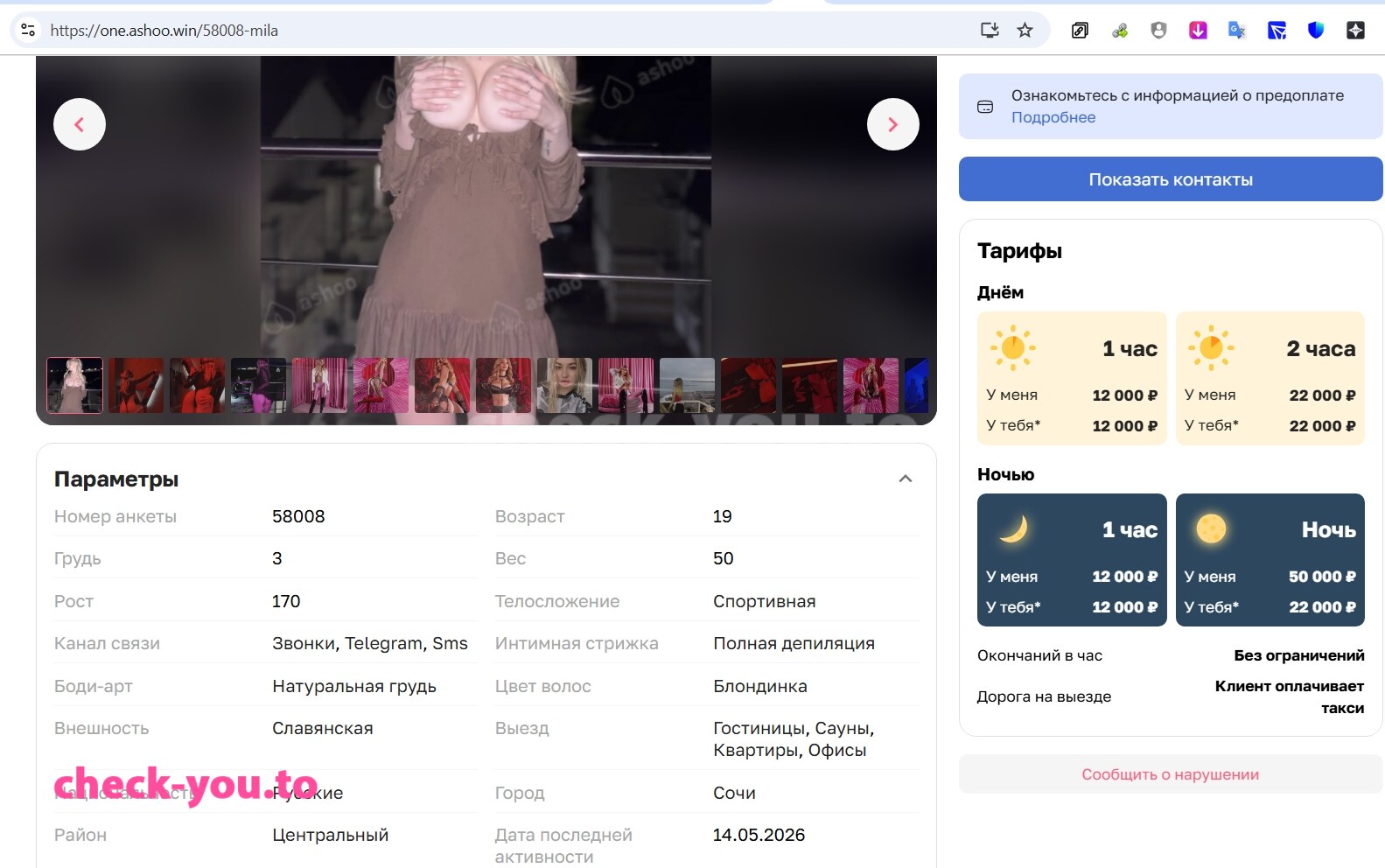Screen dimensions: 1385x868
Task: Select the daytime 1 час tariff card
Action: [1072, 378]
